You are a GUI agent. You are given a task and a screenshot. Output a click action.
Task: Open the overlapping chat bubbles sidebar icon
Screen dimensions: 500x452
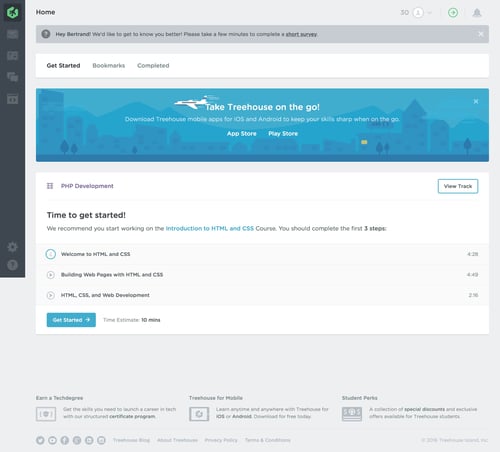tap(13, 77)
